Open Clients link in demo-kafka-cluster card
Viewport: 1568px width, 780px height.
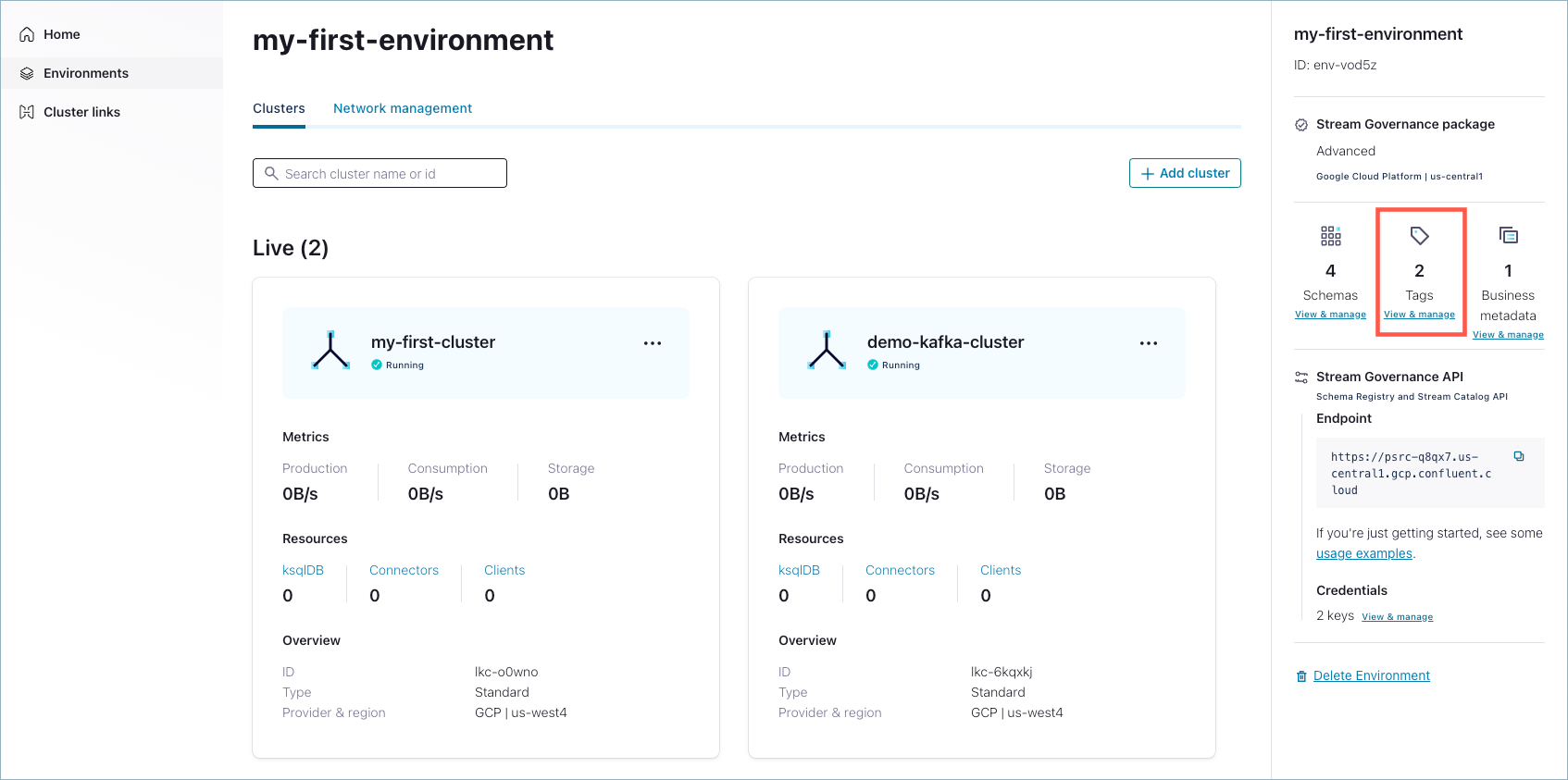(x=1001, y=570)
